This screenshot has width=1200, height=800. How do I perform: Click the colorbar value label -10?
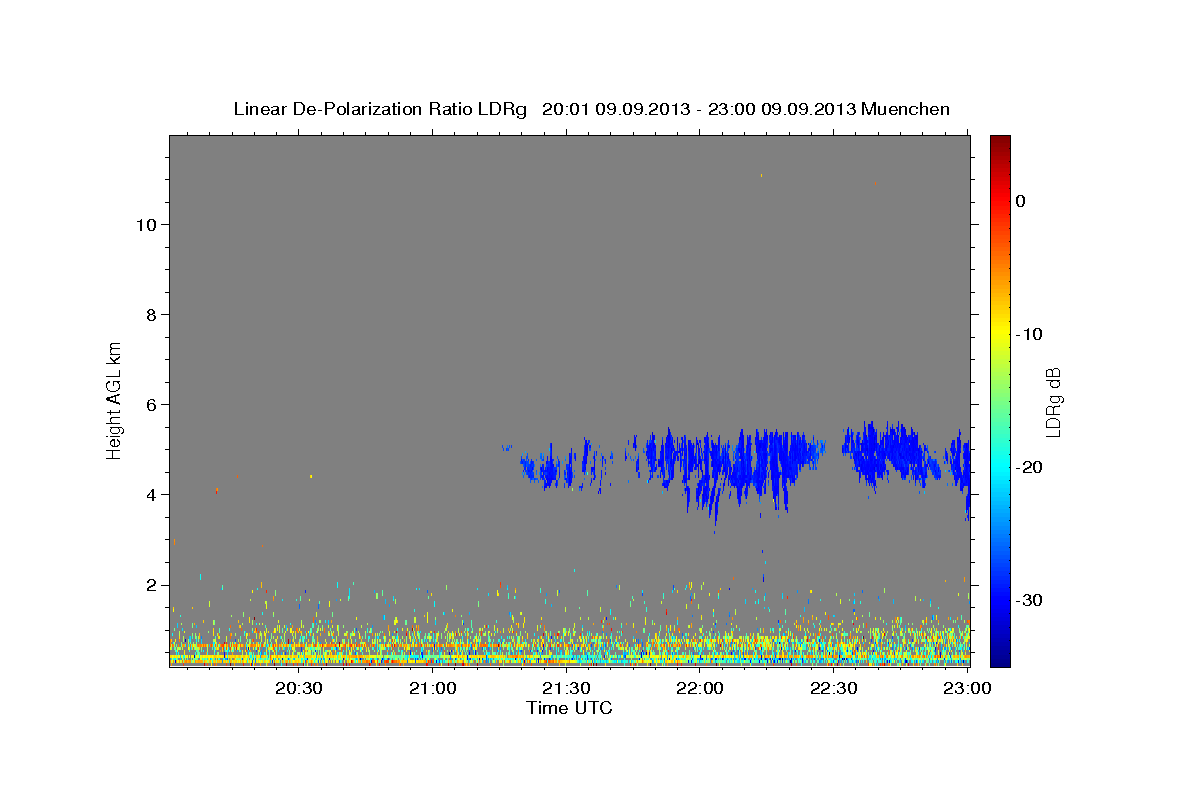pyautogui.click(x=1029, y=334)
